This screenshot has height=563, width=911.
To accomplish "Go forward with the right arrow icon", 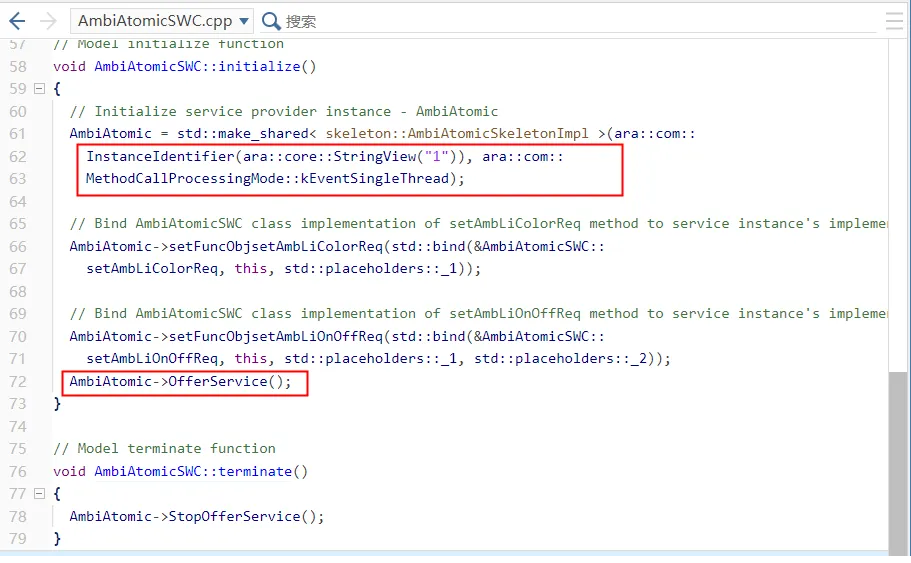I will (x=48, y=21).
